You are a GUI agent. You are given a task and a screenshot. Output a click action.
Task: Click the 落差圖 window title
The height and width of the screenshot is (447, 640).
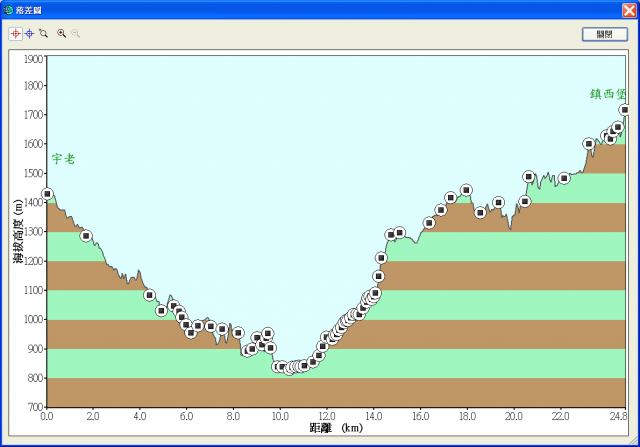click(x=29, y=10)
